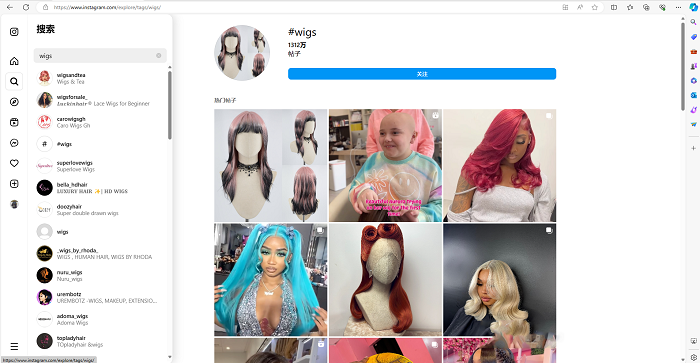Follow the #wigs hashtag
700x363 pixels.
point(422,74)
